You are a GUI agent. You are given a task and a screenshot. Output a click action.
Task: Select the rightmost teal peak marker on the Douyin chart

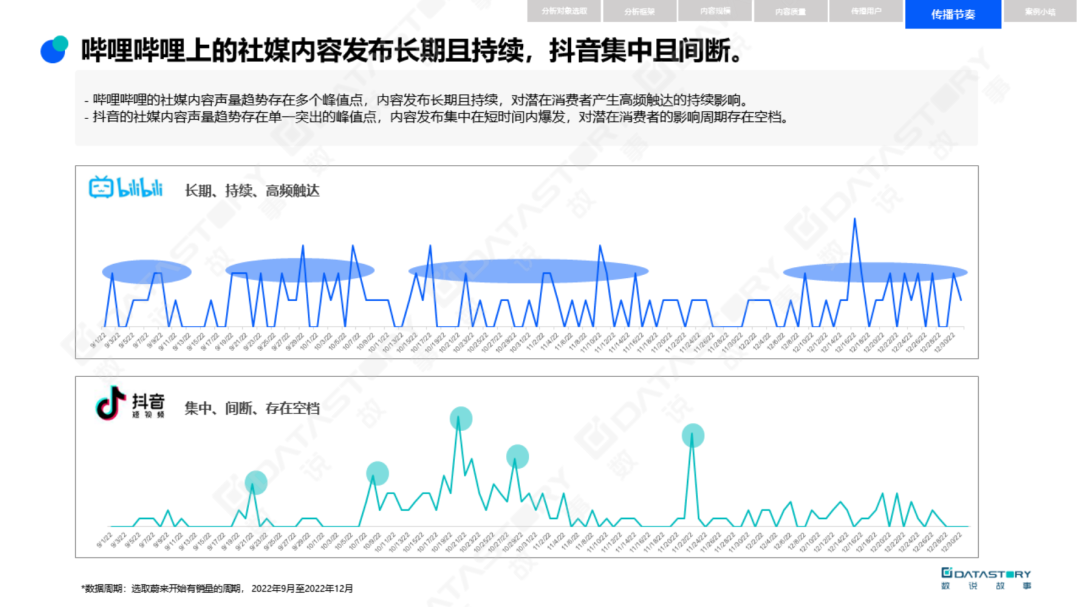(x=693, y=435)
